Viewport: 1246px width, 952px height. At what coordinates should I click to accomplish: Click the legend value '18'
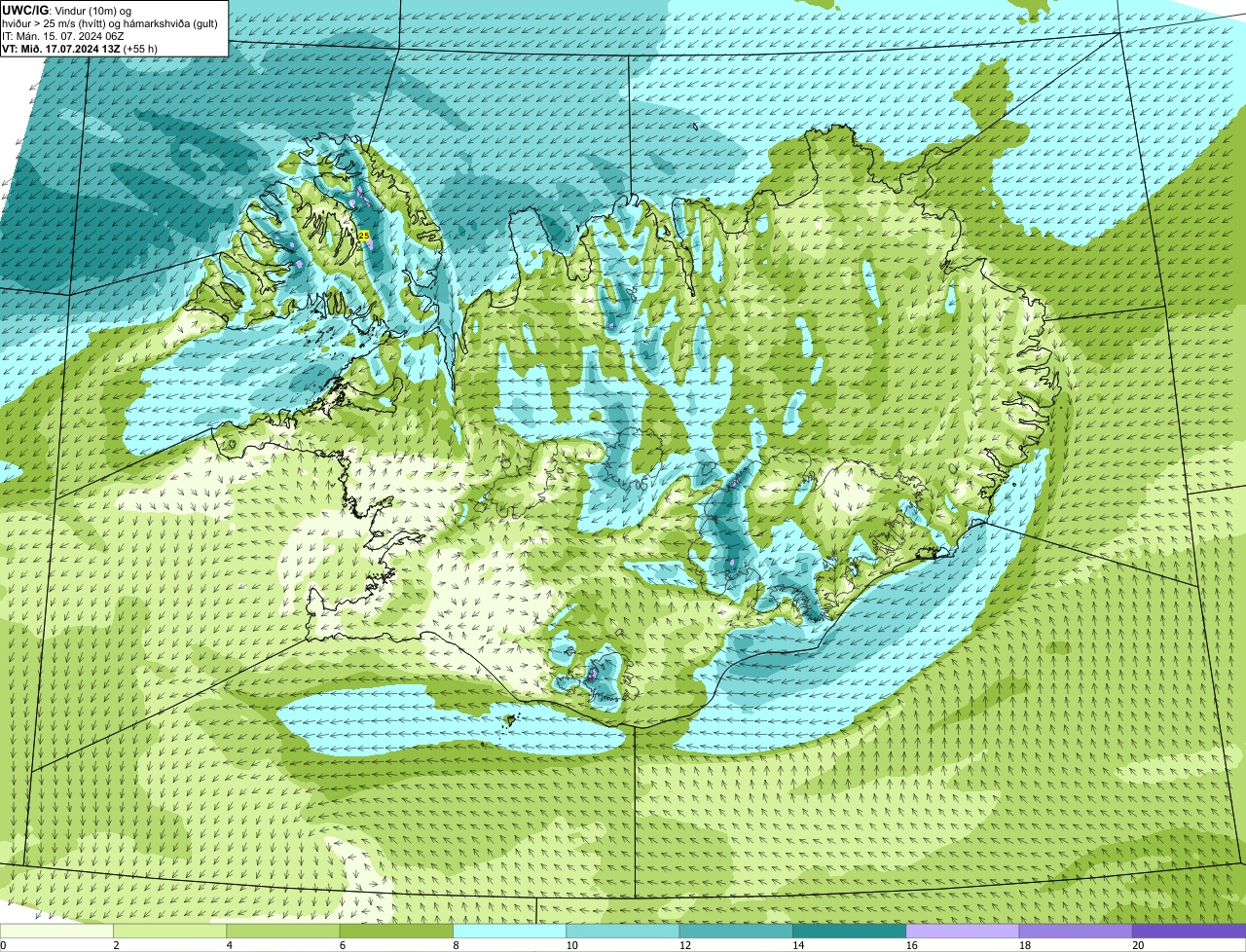pos(1024,945)
